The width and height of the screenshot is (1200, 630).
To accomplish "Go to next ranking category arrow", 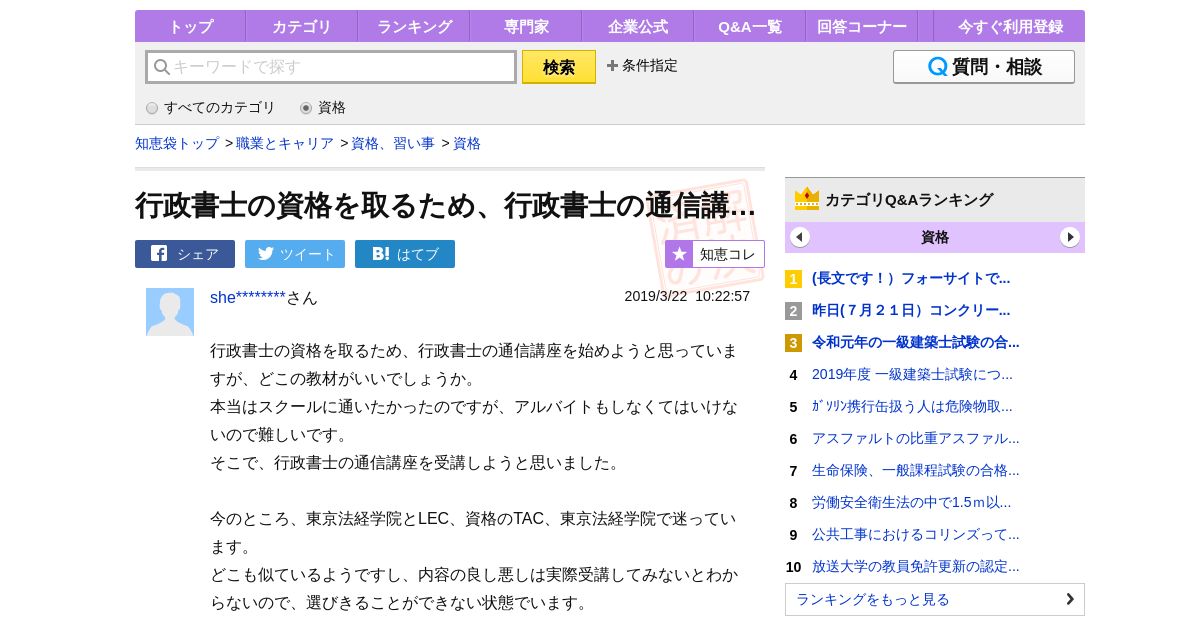I will pyautogui.click(x=1070, y=237).
